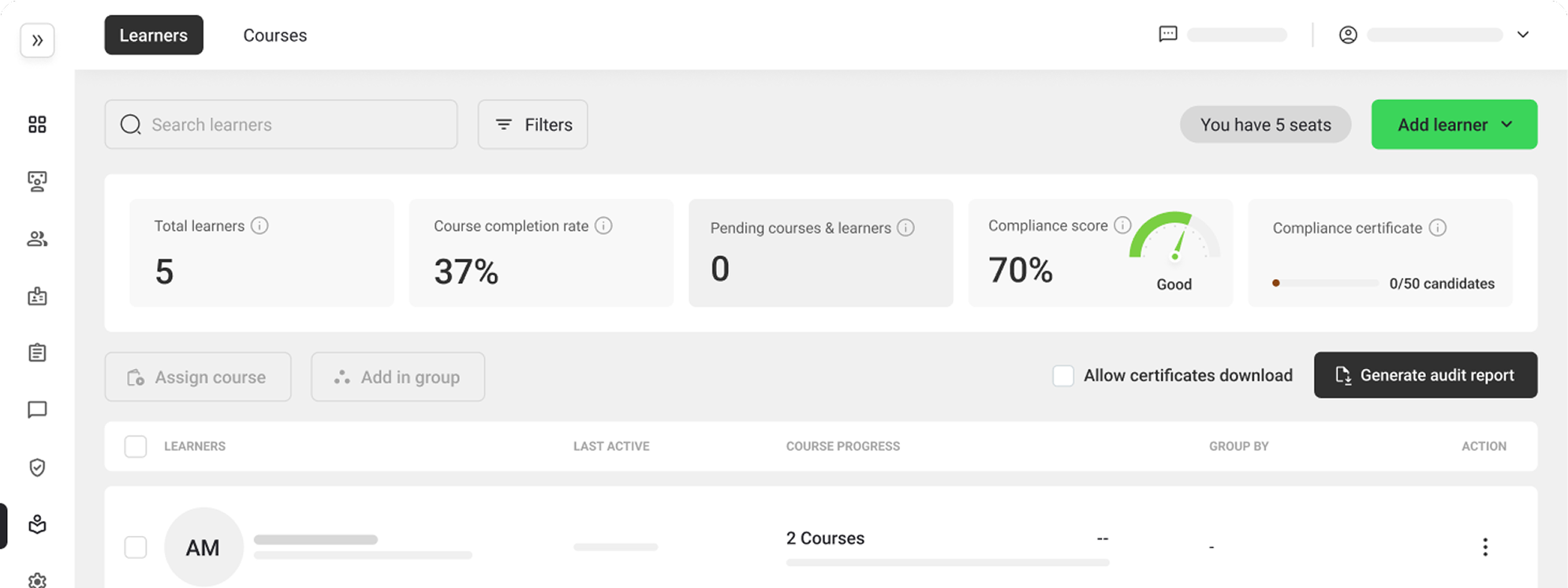Switch to the Courses tab
Image resolution: width=1568 pixels, height=588 pixels.
click(274, 35)
